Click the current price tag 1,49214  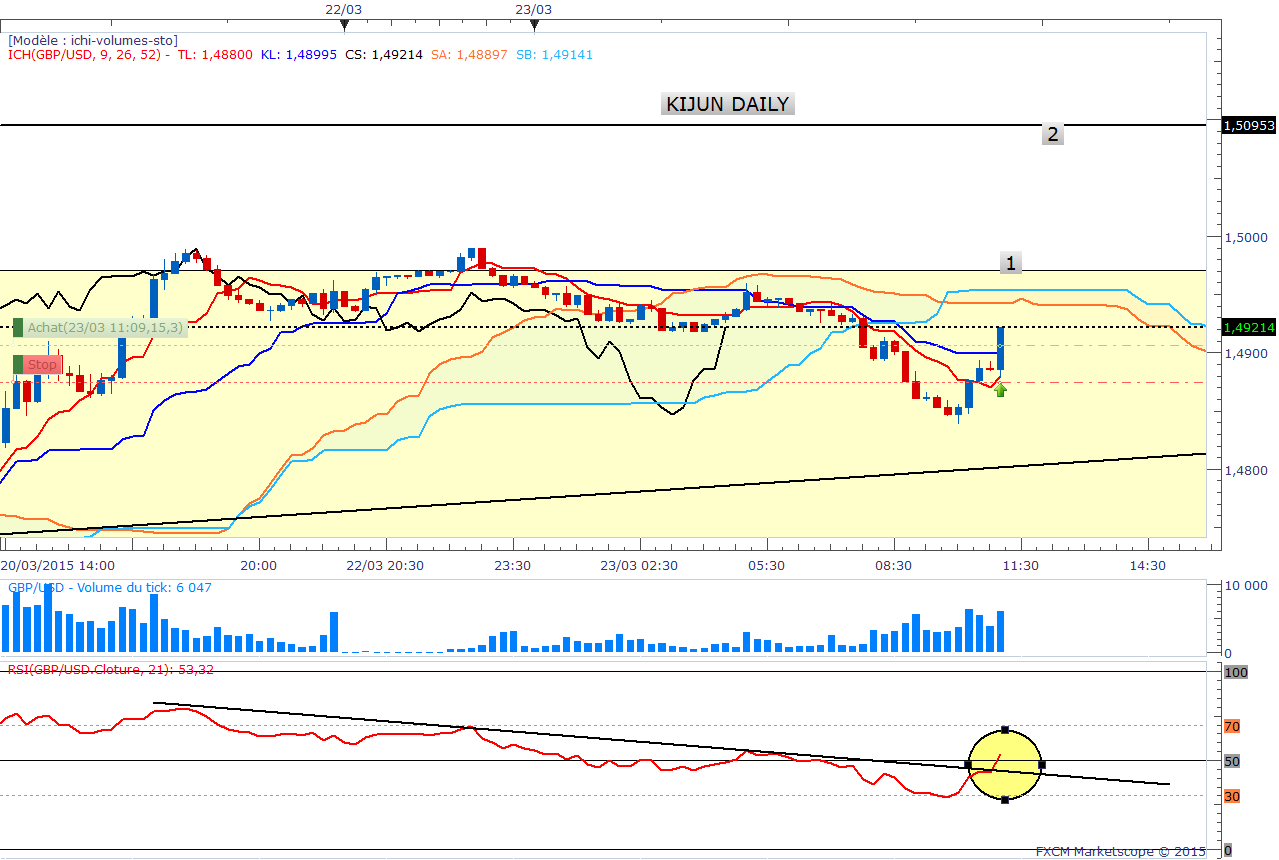(x=1249, y=326)
